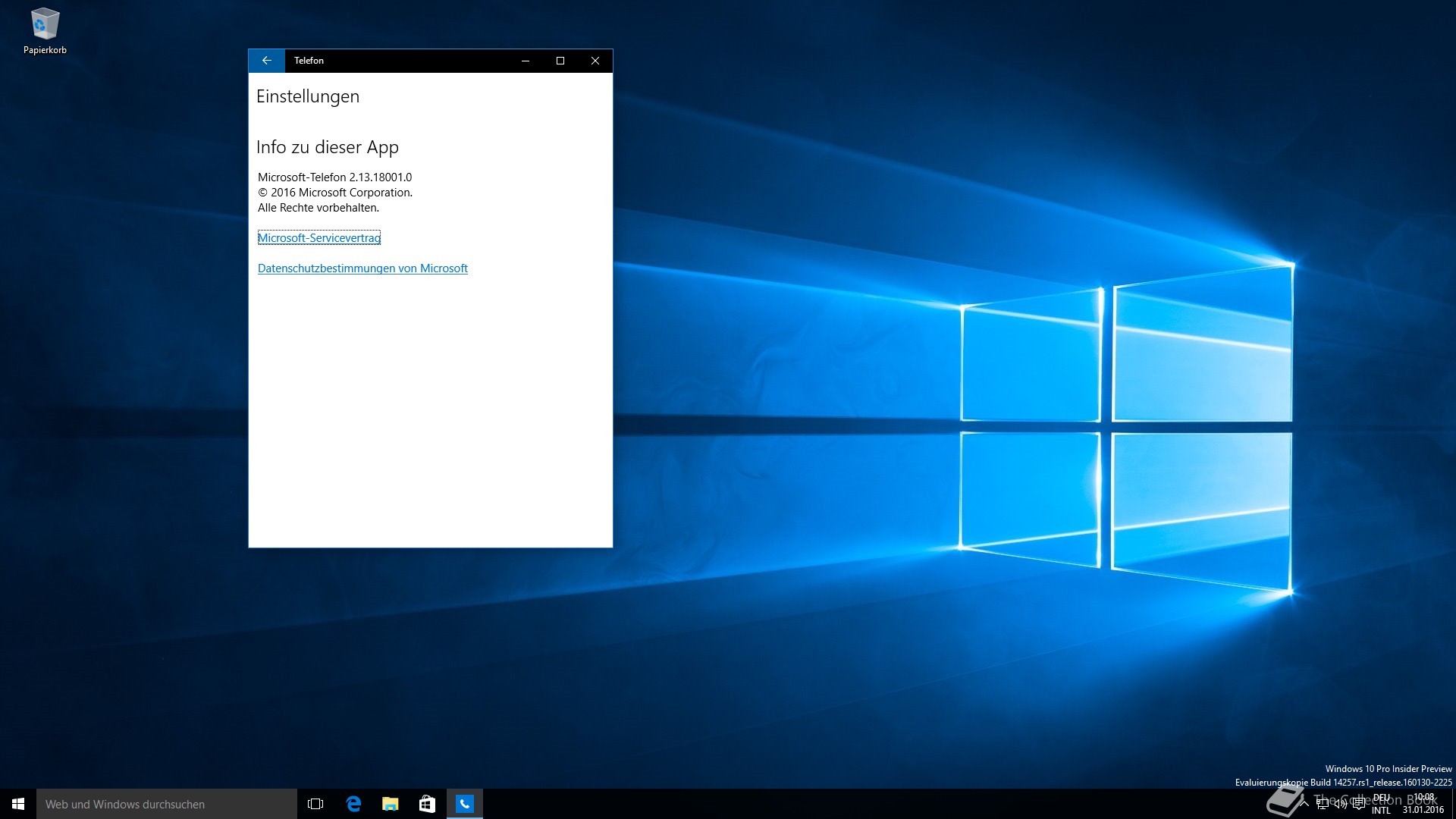Image resolution: width=1456 pixels, height=819 pixels.
Task: Close the Telefon window
Action: coord(595,61)
